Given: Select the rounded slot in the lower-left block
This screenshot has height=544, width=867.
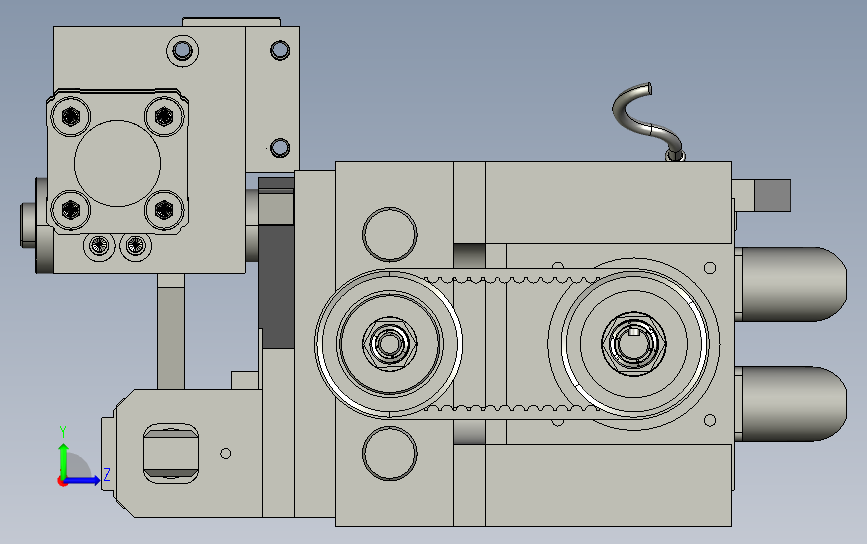Looking at the screenshot, I should tap(171, 453).
